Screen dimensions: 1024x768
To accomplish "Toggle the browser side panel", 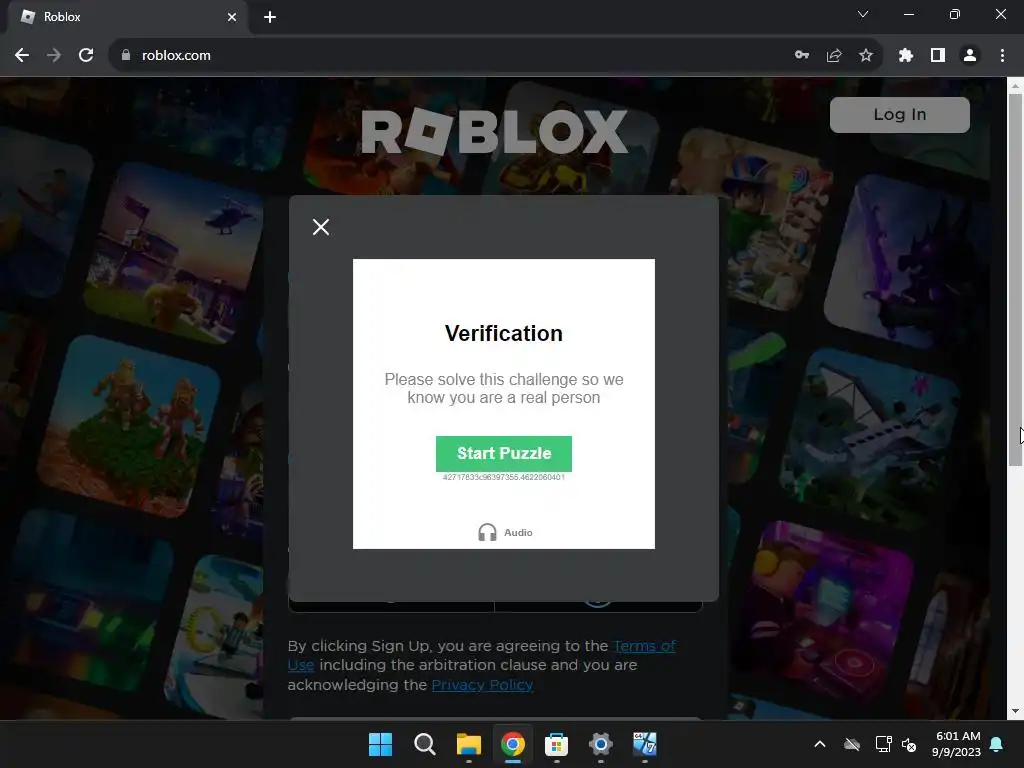I will [938, 56].
